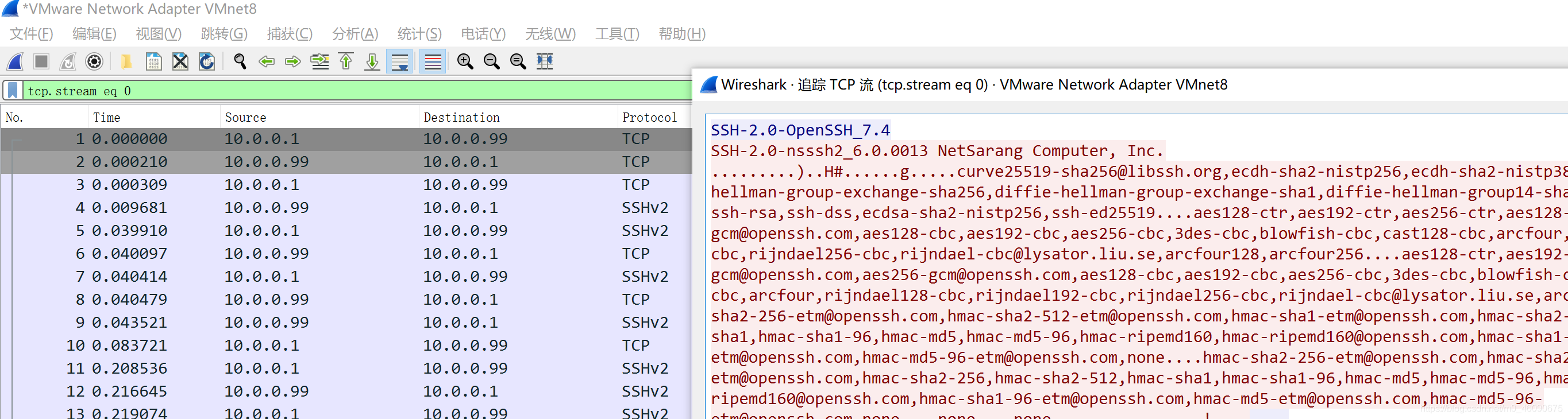The height and width of the screenshot is (419, 1568).
Task: Save the capture file
Action: 153,61
